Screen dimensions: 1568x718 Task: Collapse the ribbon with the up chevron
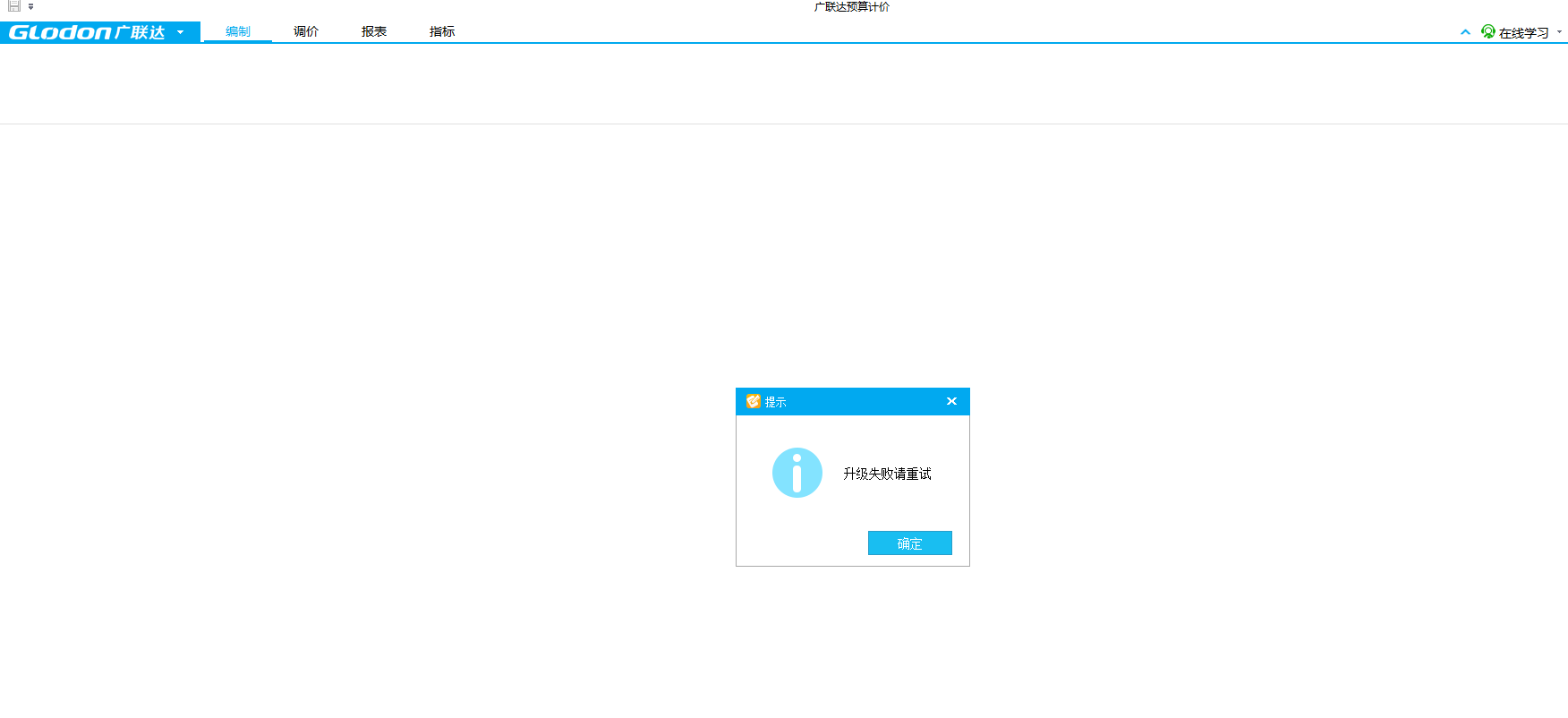tap(1465, 32)
